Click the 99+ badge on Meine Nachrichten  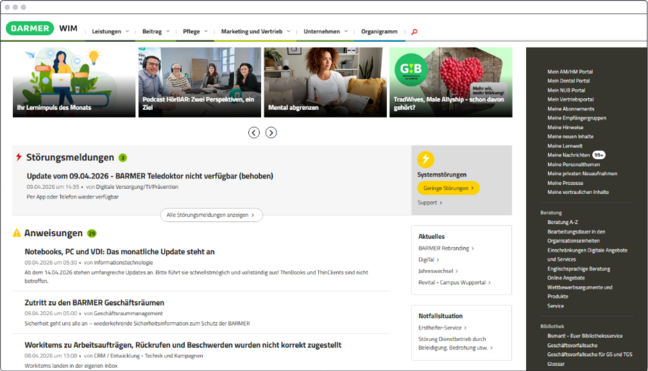tap(599, 155)
